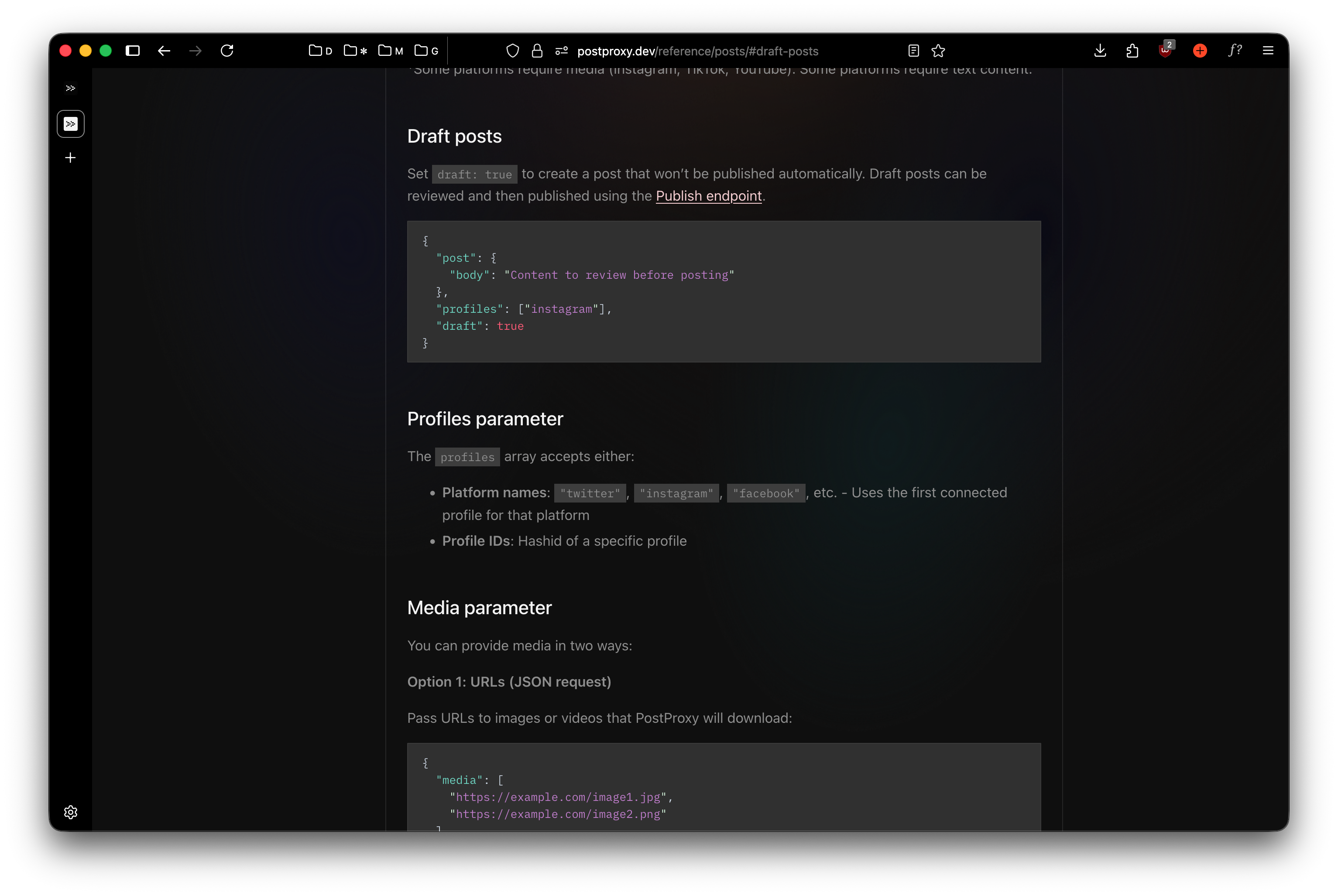Open sidebar settings gear
Screen dimensions: 1338x896
[x=70, y=812]
